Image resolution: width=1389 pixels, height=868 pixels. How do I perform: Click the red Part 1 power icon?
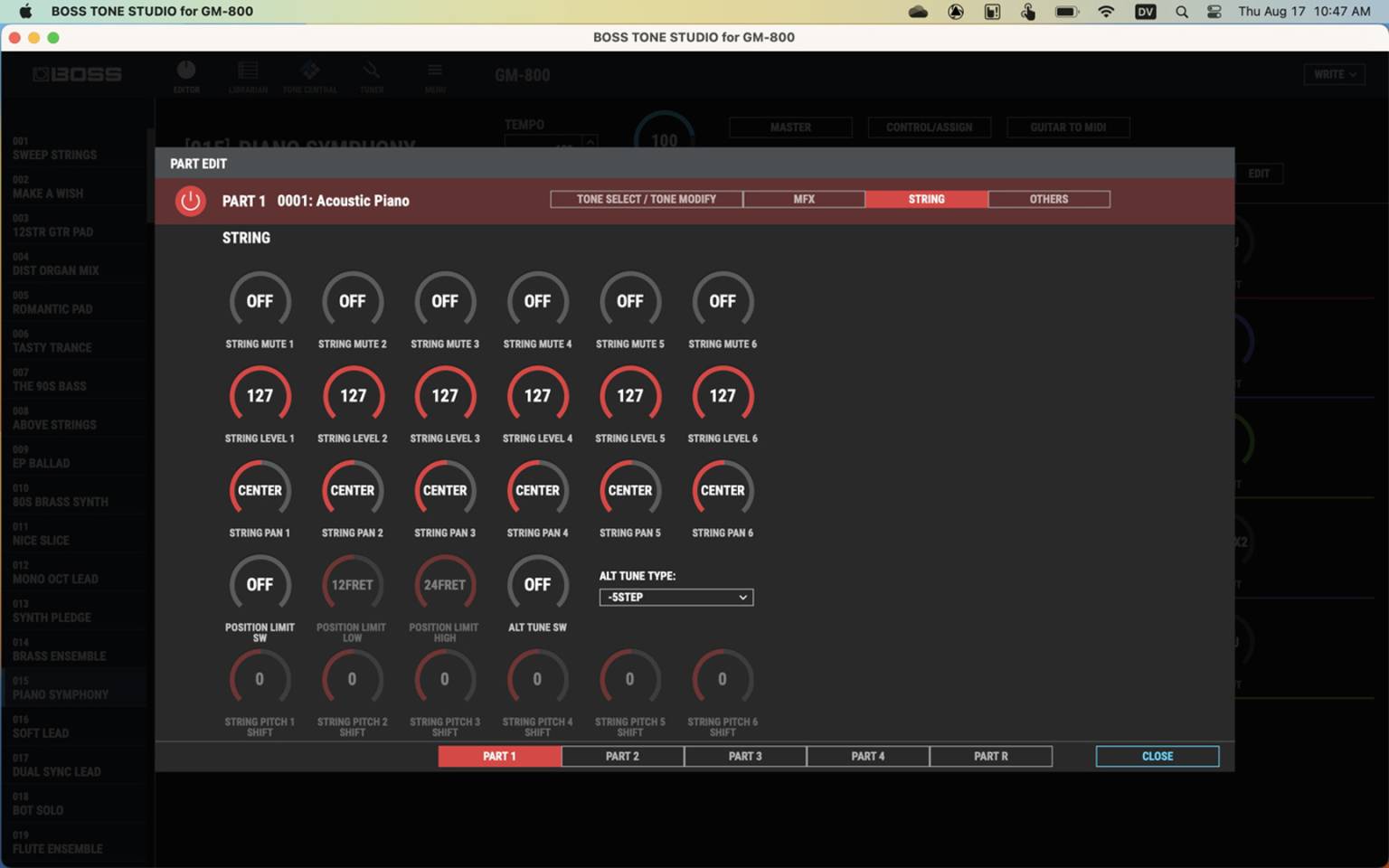[190, 201]
